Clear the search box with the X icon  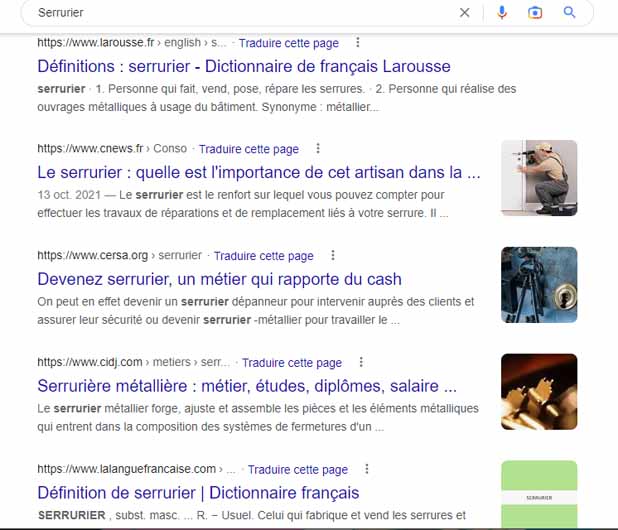[x=465, y=13]
